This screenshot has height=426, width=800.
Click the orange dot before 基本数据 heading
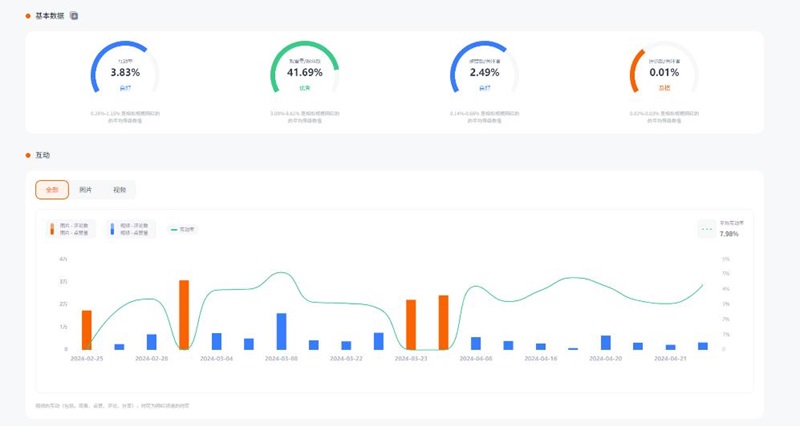tap(28, 16)
